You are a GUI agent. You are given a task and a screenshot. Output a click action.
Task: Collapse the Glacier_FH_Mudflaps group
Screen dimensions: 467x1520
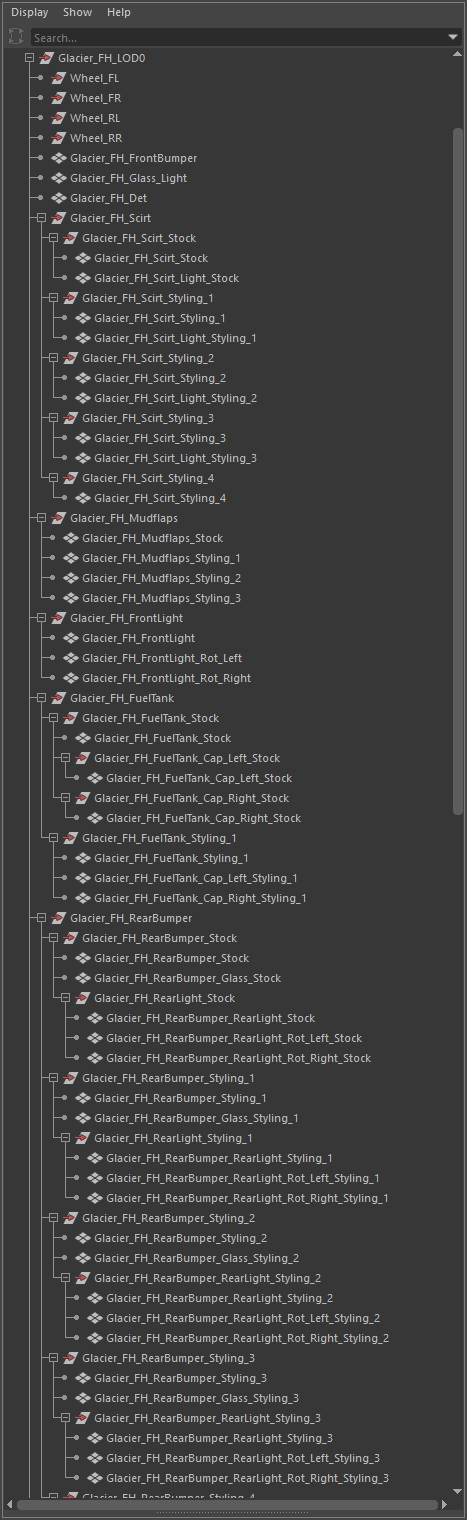42,518
